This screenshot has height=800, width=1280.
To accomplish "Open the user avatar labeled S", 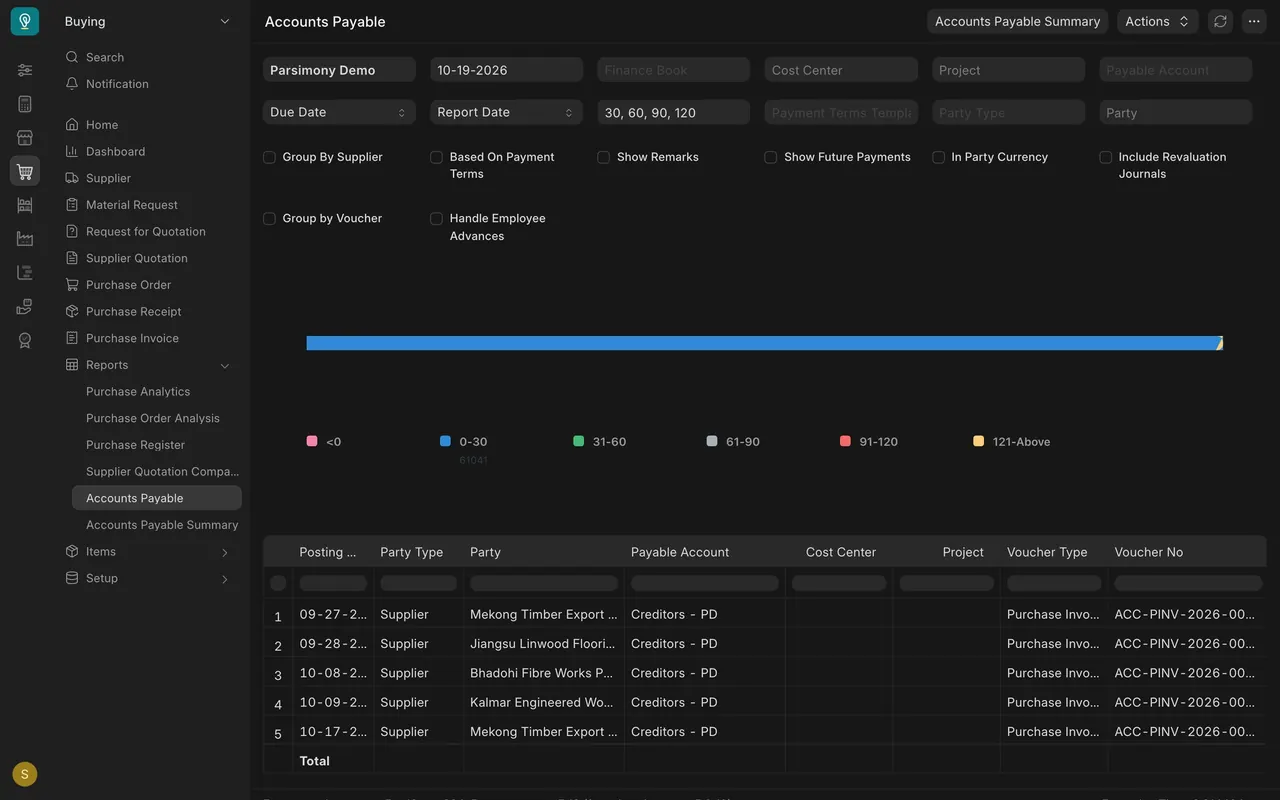I will [x=25, y=774].
